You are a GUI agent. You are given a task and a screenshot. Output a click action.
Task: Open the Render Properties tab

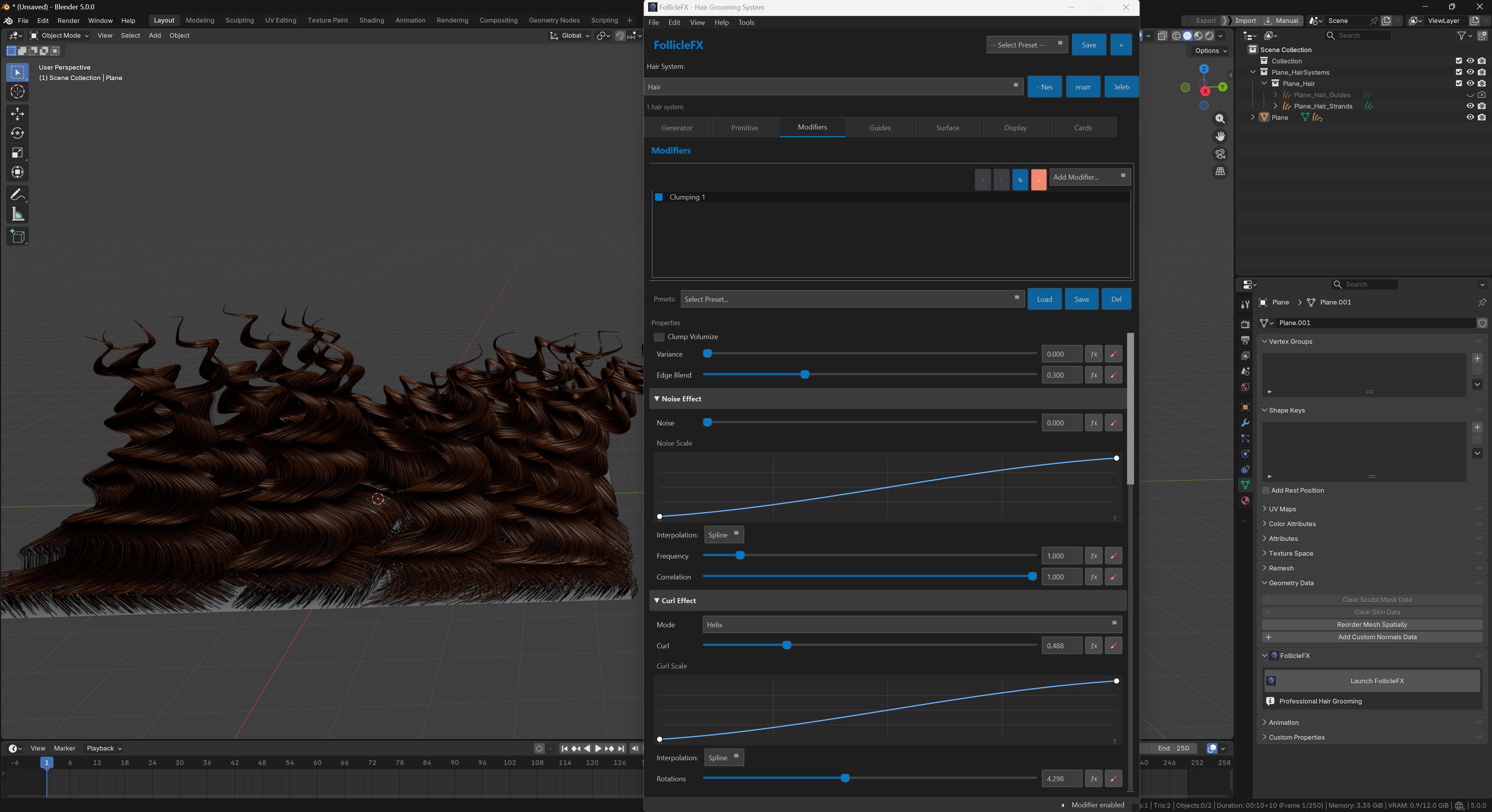click(1245, 324)
